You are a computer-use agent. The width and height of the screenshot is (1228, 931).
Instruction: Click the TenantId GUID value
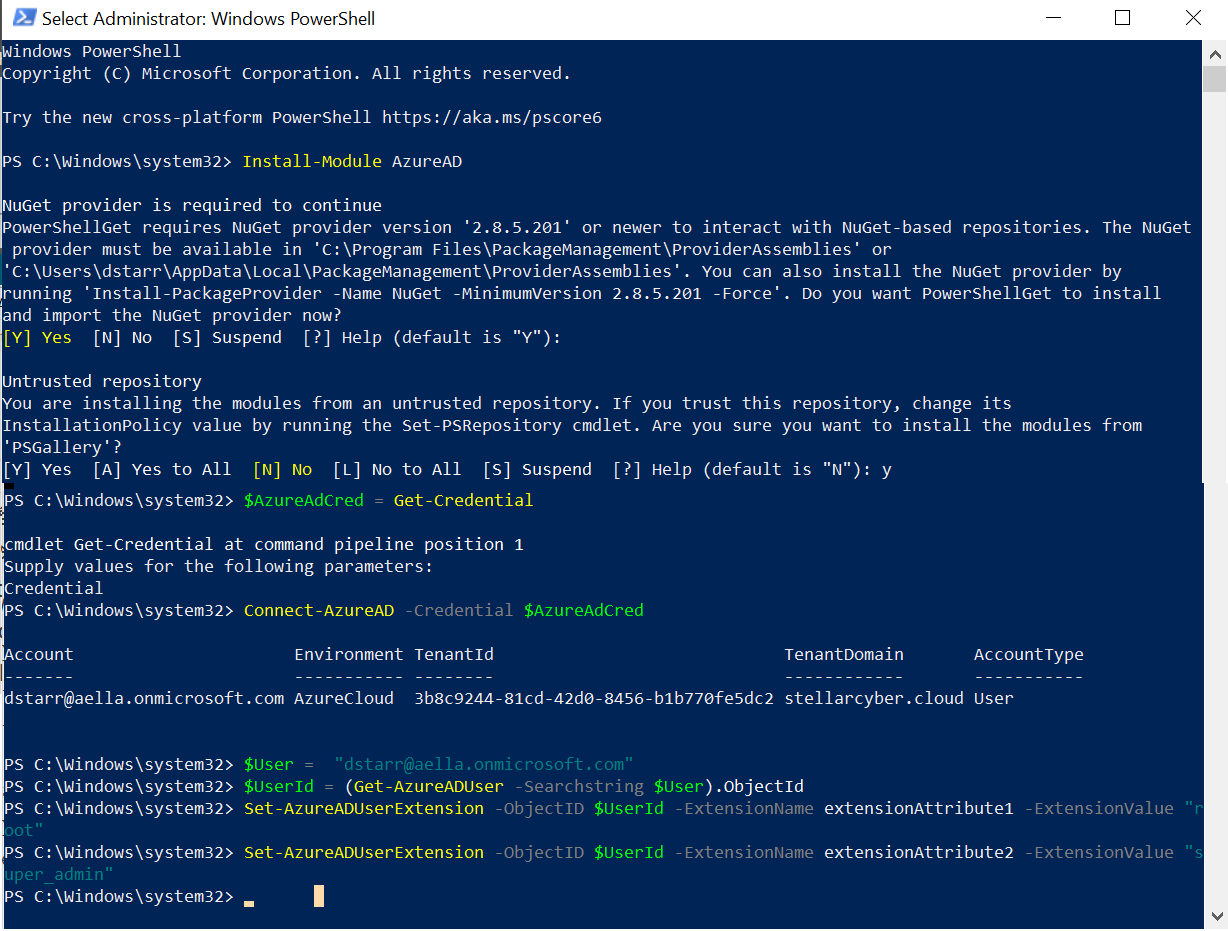pyautogui.click(x=593, y=698)
